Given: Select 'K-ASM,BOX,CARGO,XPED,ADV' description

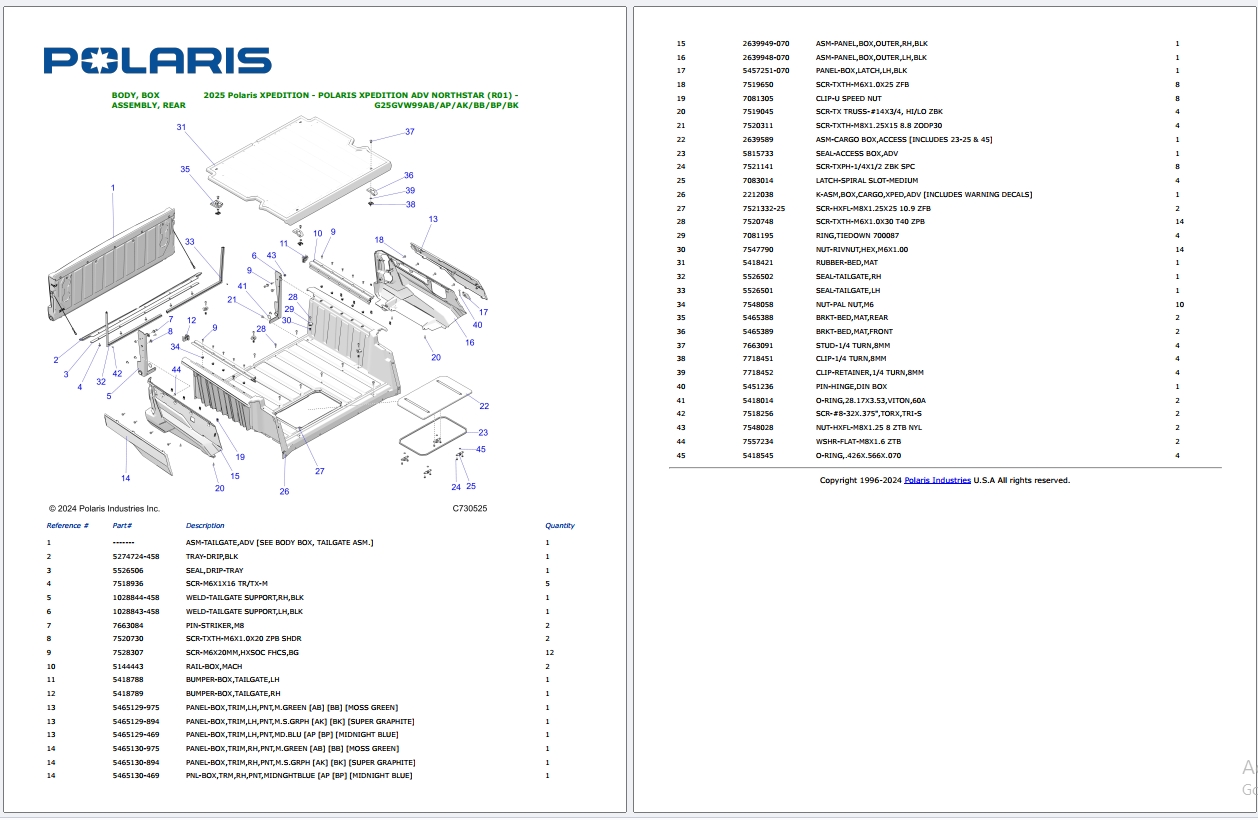Looking at the screenshot, I should [x=924, y=194].
